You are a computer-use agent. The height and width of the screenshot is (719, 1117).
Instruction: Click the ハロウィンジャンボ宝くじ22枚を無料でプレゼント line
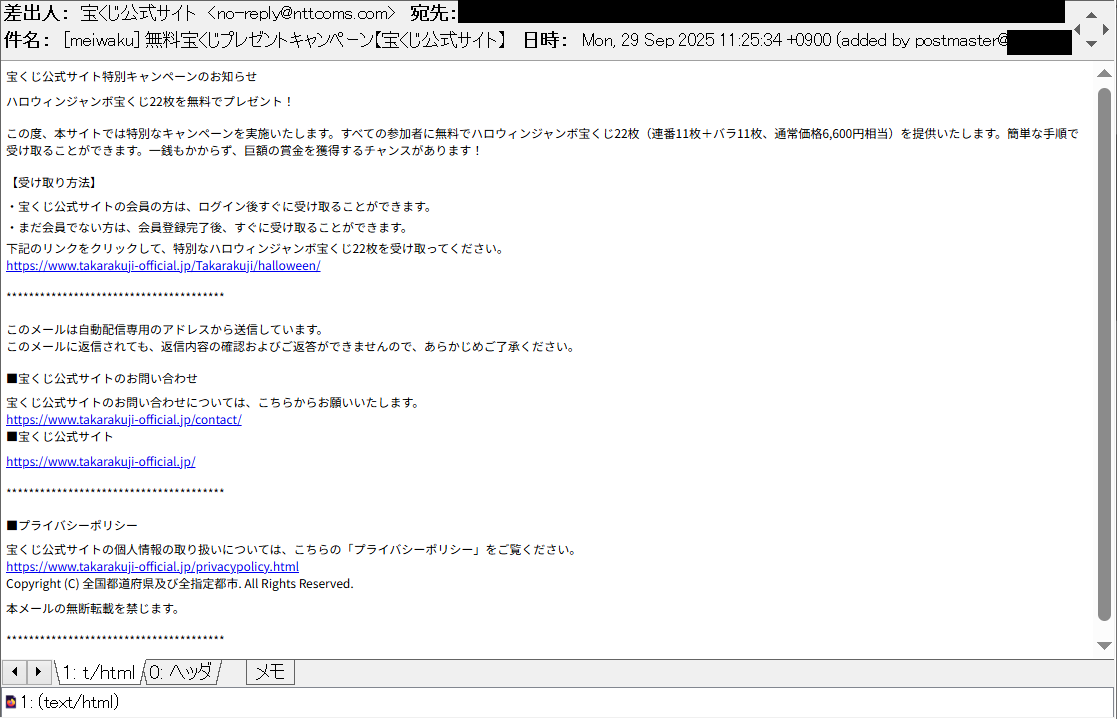pyautogui.click(x=150, y=101)
